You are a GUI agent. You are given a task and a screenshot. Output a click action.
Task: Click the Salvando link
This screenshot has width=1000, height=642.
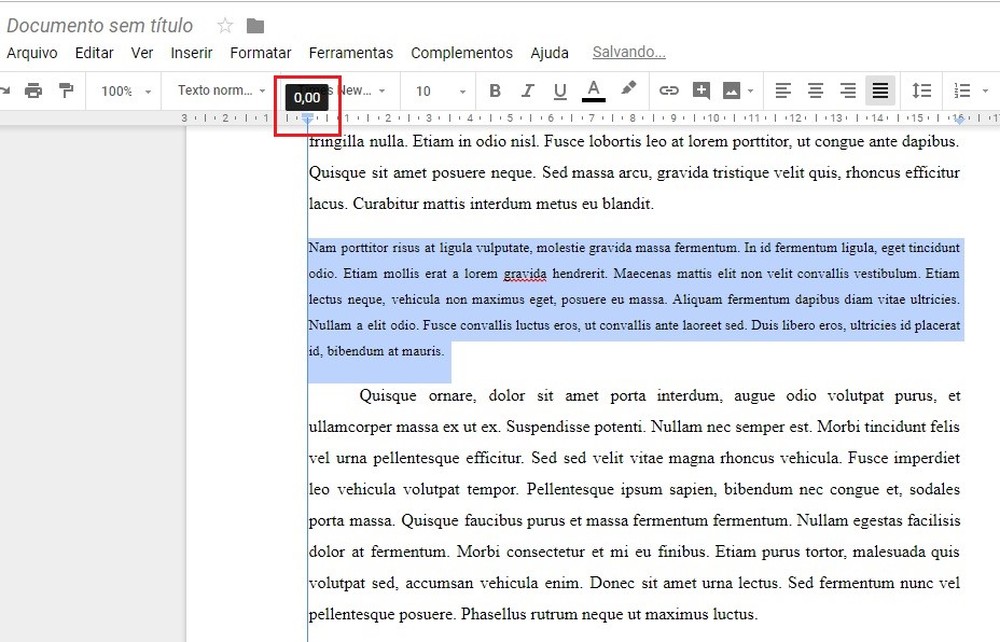[628, 52]
